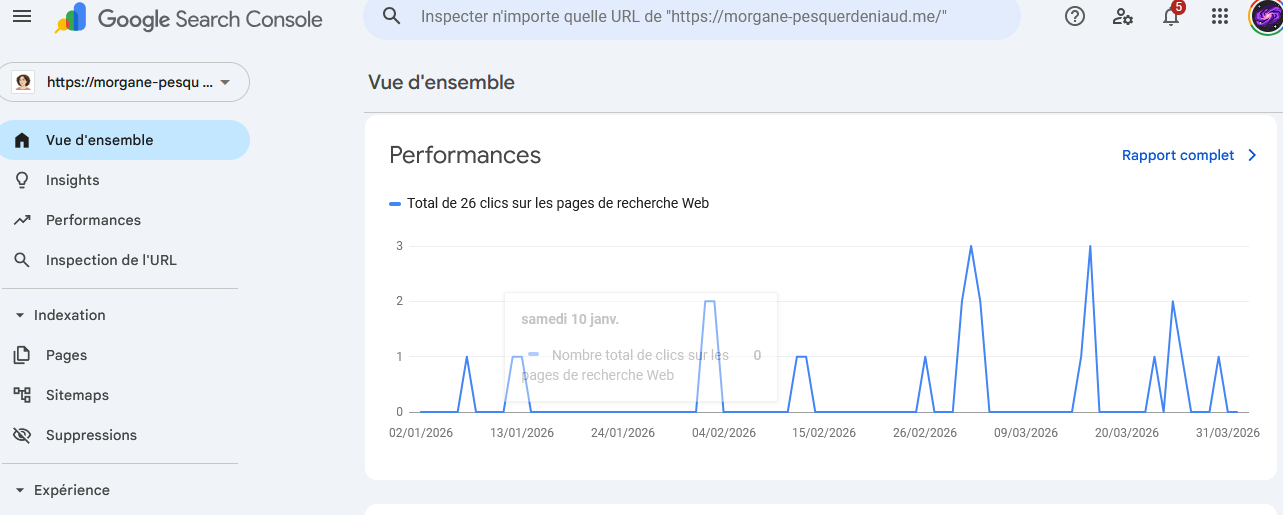Screen dimensions: 1283x515
Task: Open the Pages indexing report
Action: [x=66, y=355]
